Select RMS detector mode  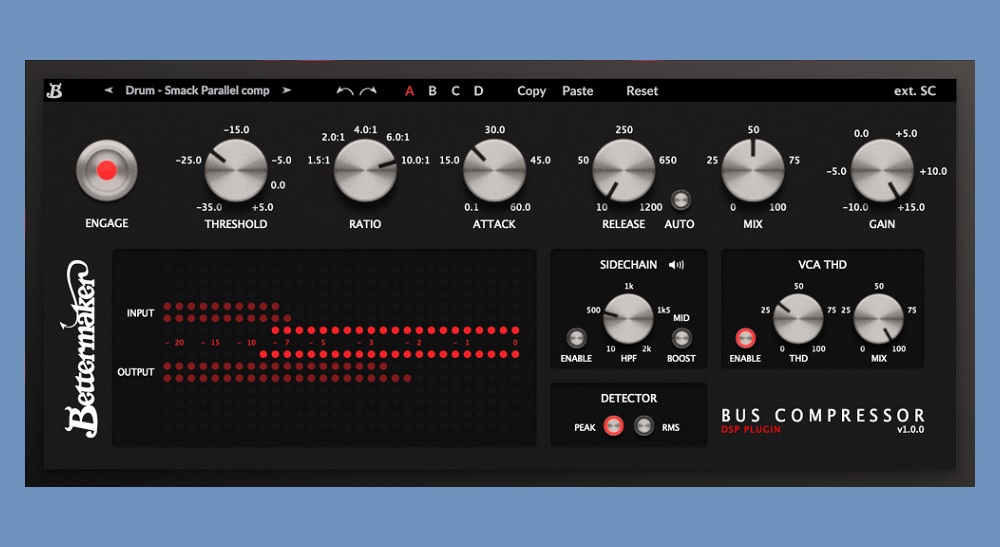643,426
